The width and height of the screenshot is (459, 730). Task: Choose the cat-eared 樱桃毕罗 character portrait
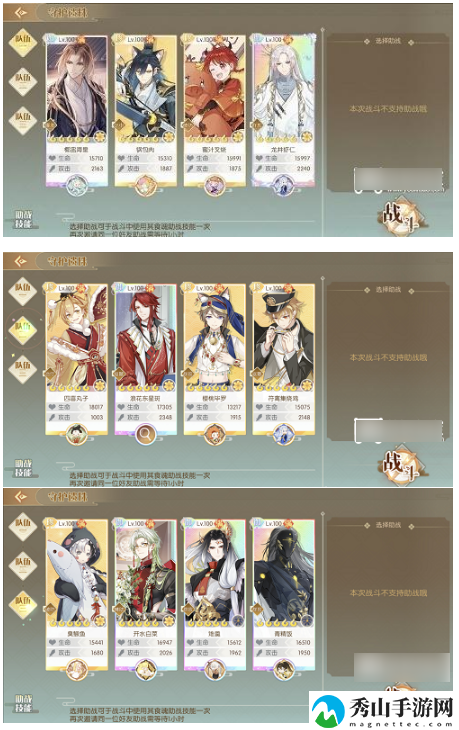(215, 338)
